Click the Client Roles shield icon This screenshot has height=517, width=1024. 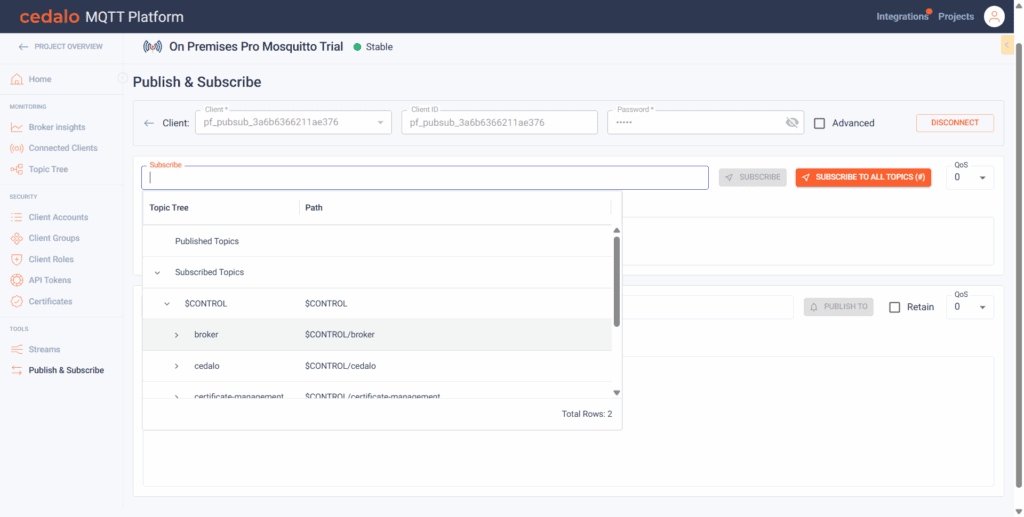(17, 259)
